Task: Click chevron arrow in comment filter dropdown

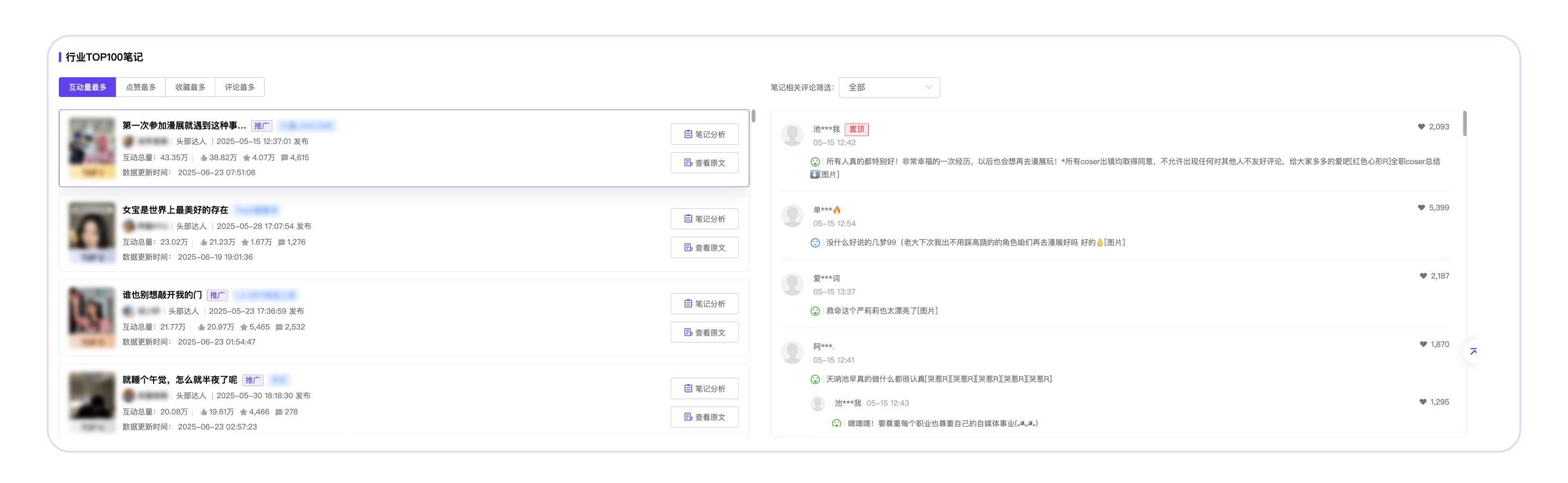Action: click(x=928, y=87)
